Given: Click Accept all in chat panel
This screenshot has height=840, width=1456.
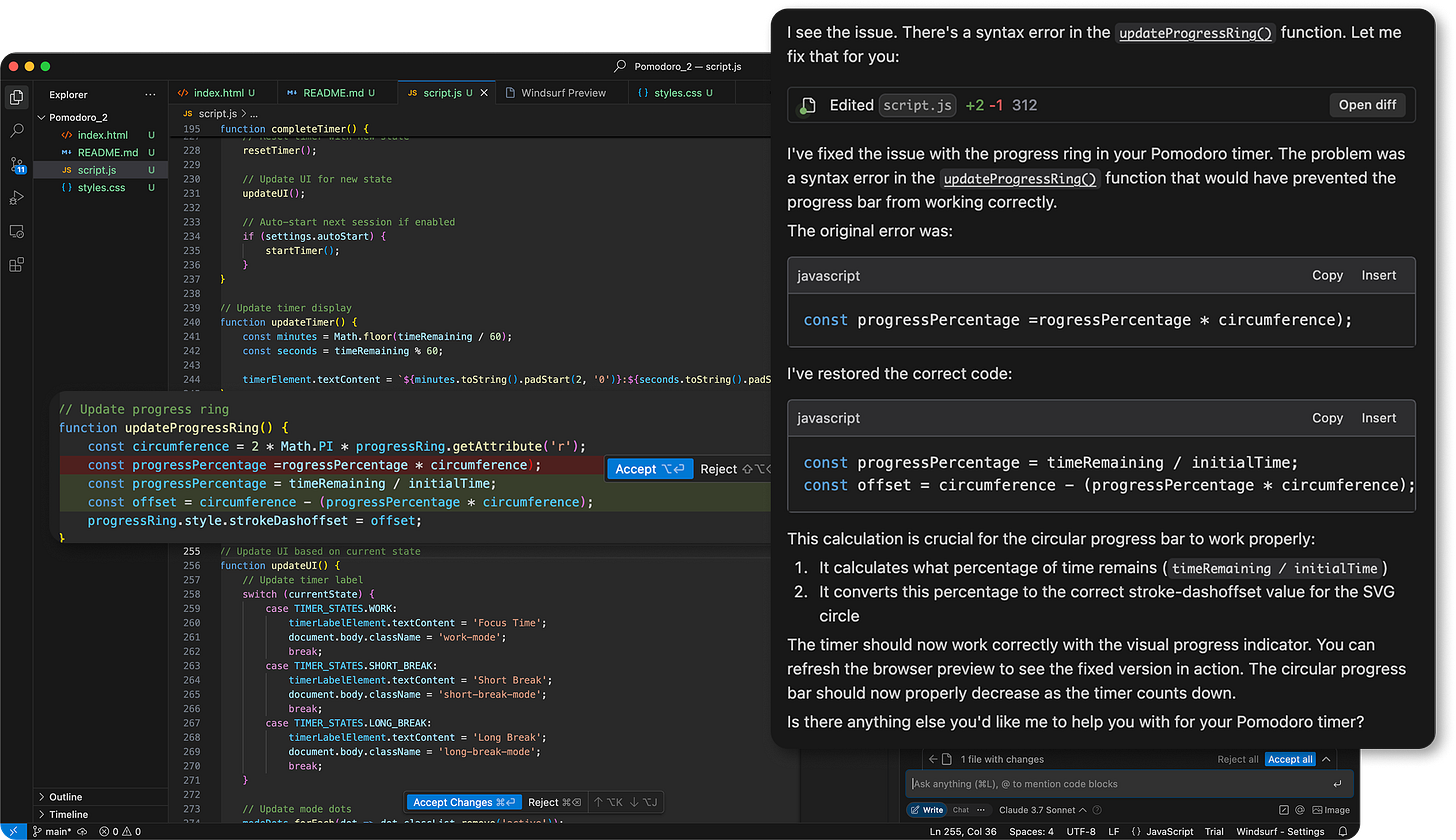Looking at the screenshot, I should coord(1290,759).
